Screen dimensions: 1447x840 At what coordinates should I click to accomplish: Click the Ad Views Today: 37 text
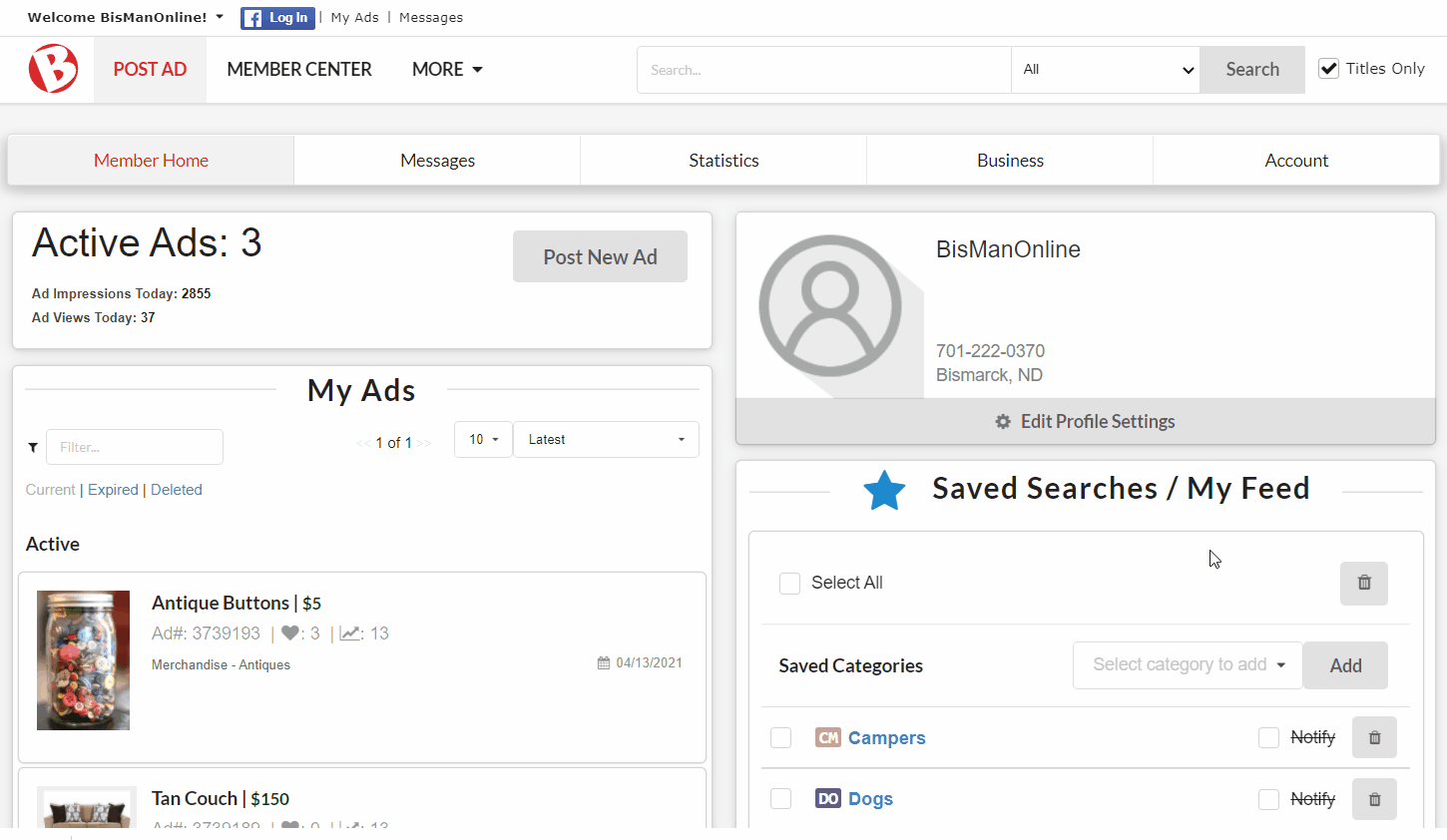coord(93,317)
